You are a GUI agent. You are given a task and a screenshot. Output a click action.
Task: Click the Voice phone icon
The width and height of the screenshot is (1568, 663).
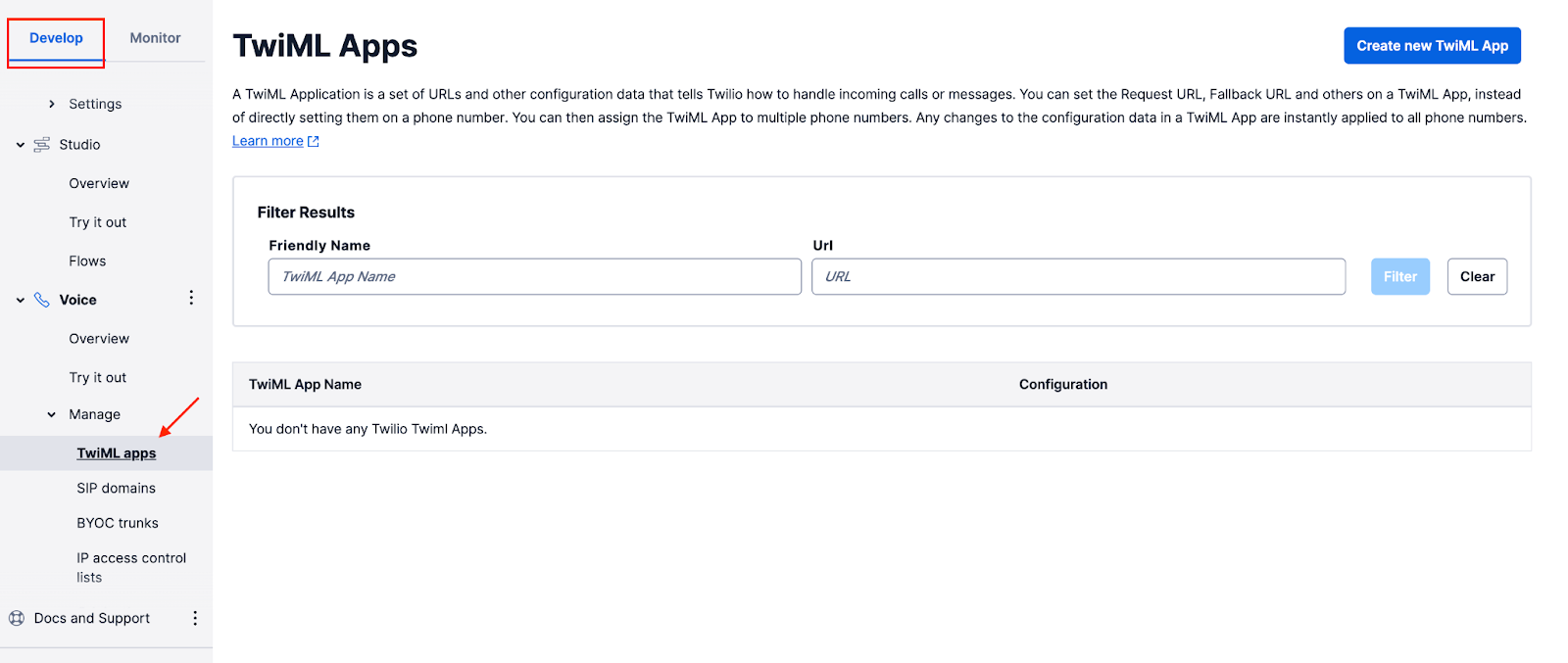pyautogui.click(x=41, y=300)
